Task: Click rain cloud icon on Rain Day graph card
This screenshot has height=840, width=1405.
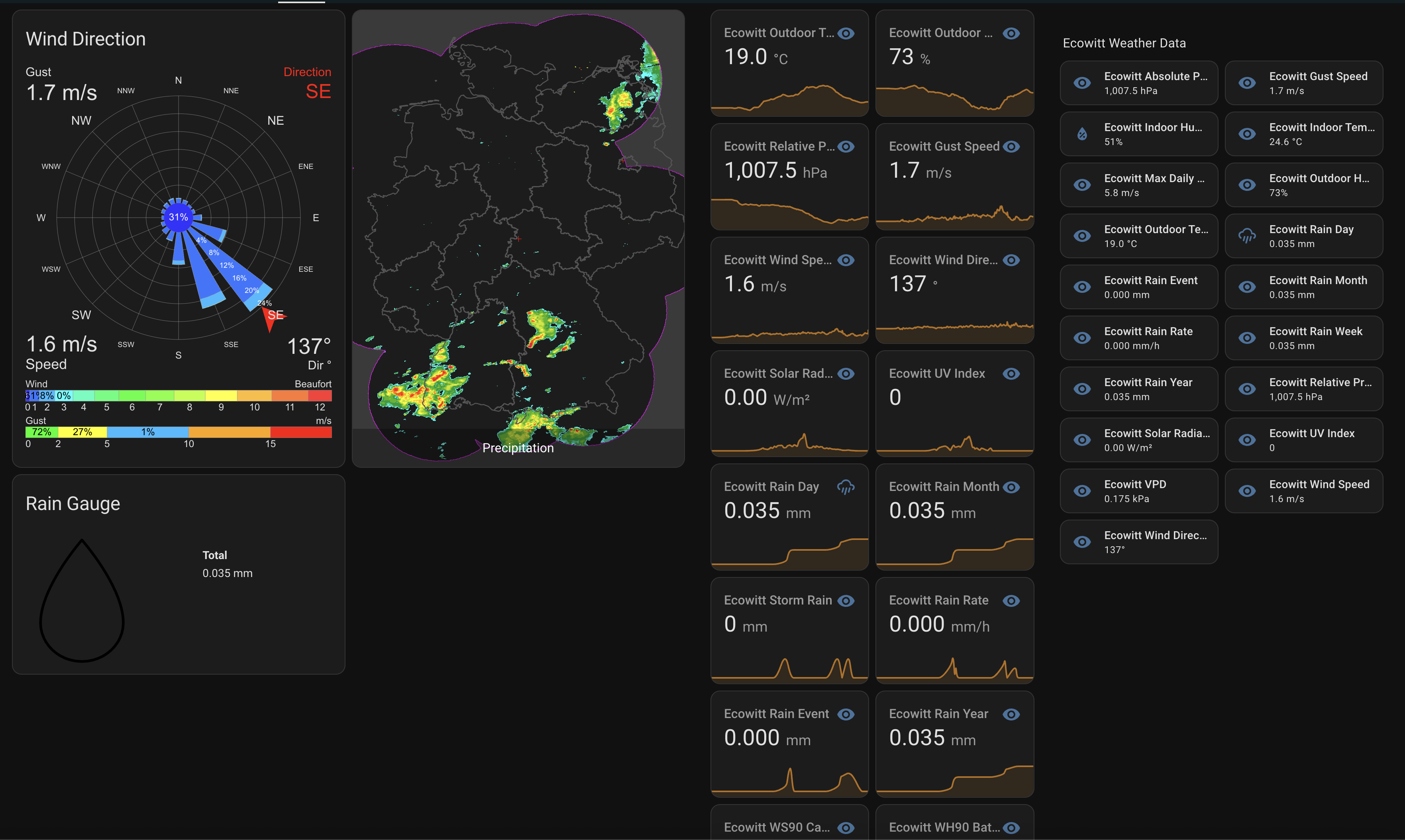Action: pos(846,487)
